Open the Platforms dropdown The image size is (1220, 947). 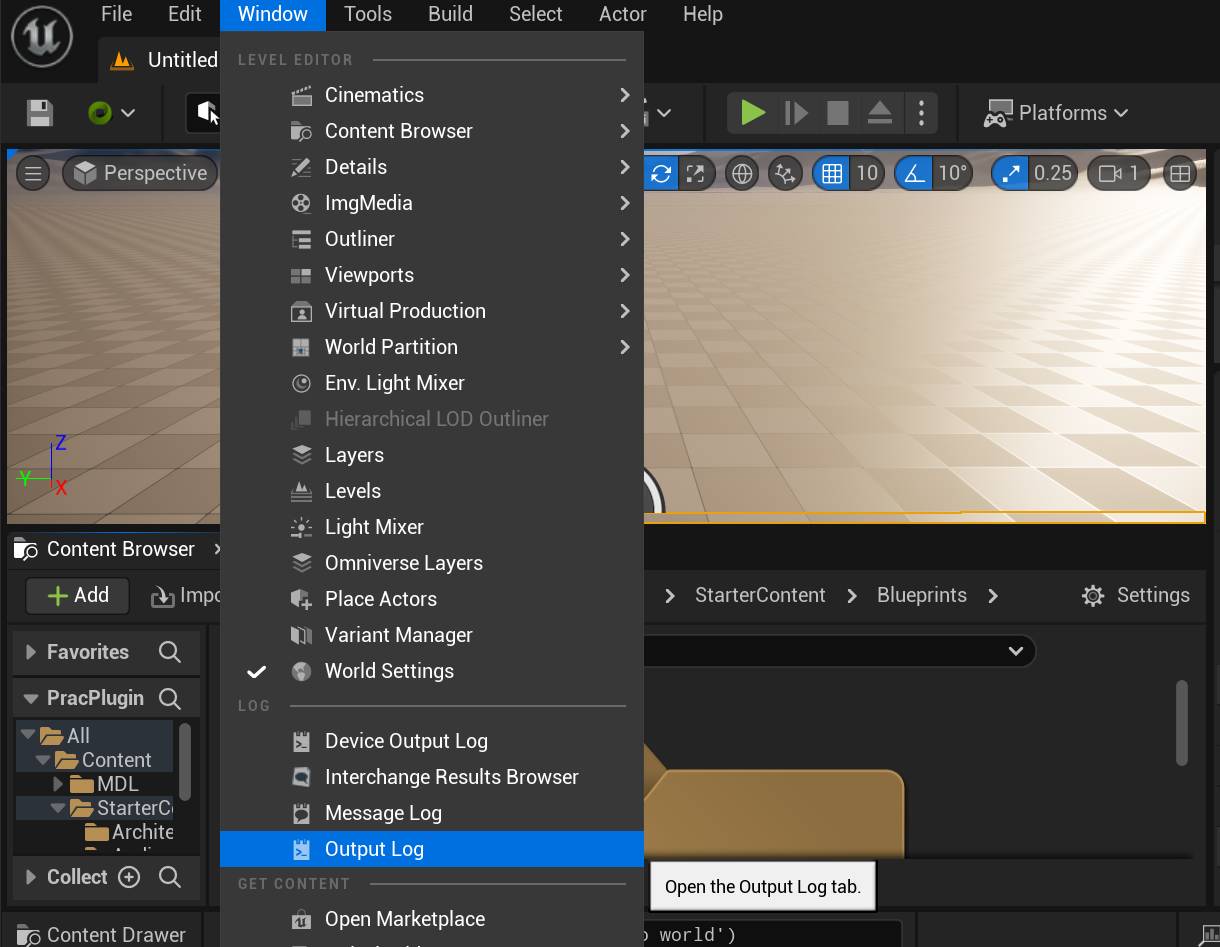(1057, 113)
